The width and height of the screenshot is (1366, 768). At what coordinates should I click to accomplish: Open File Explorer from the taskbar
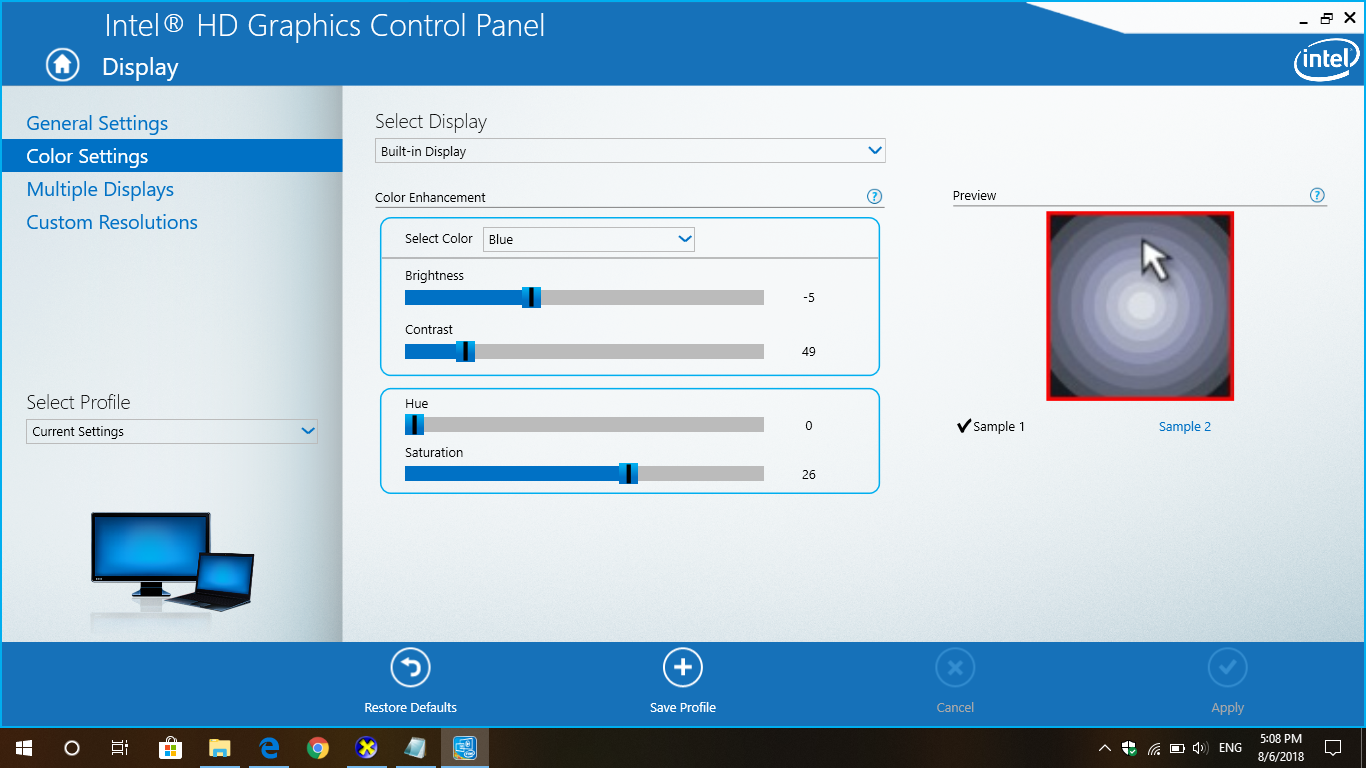220,748
